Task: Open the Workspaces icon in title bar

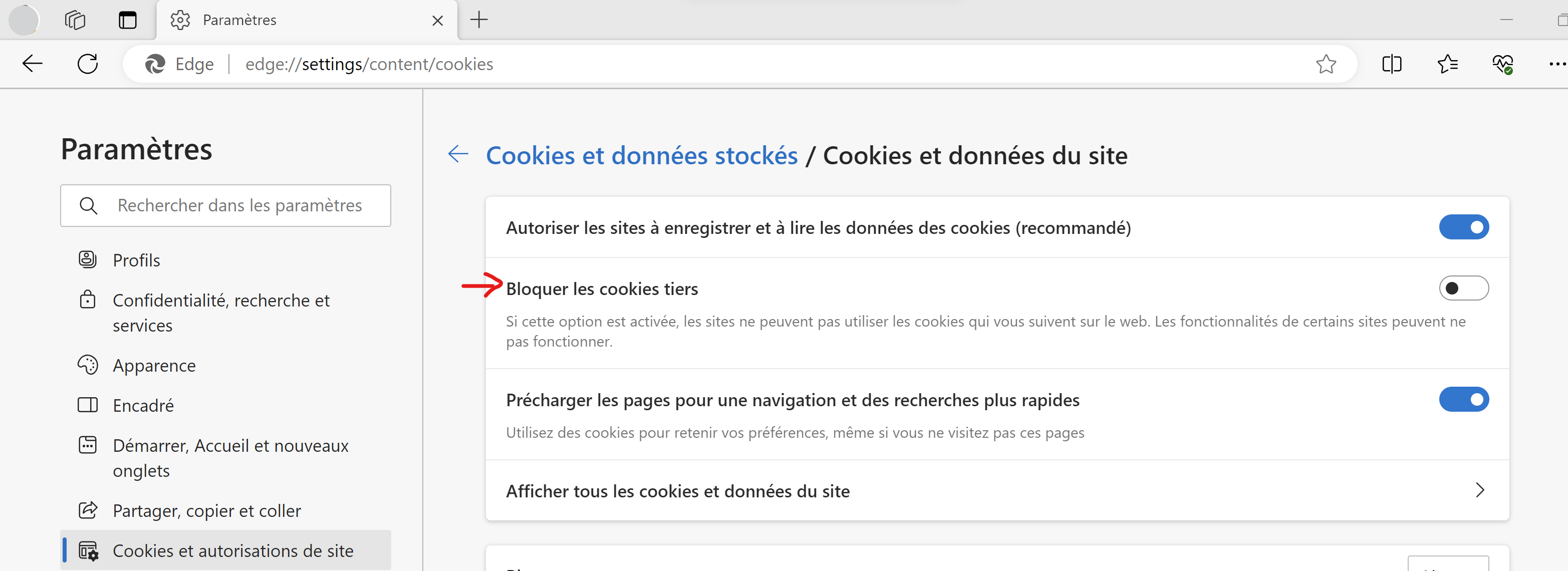Action: 75,20
